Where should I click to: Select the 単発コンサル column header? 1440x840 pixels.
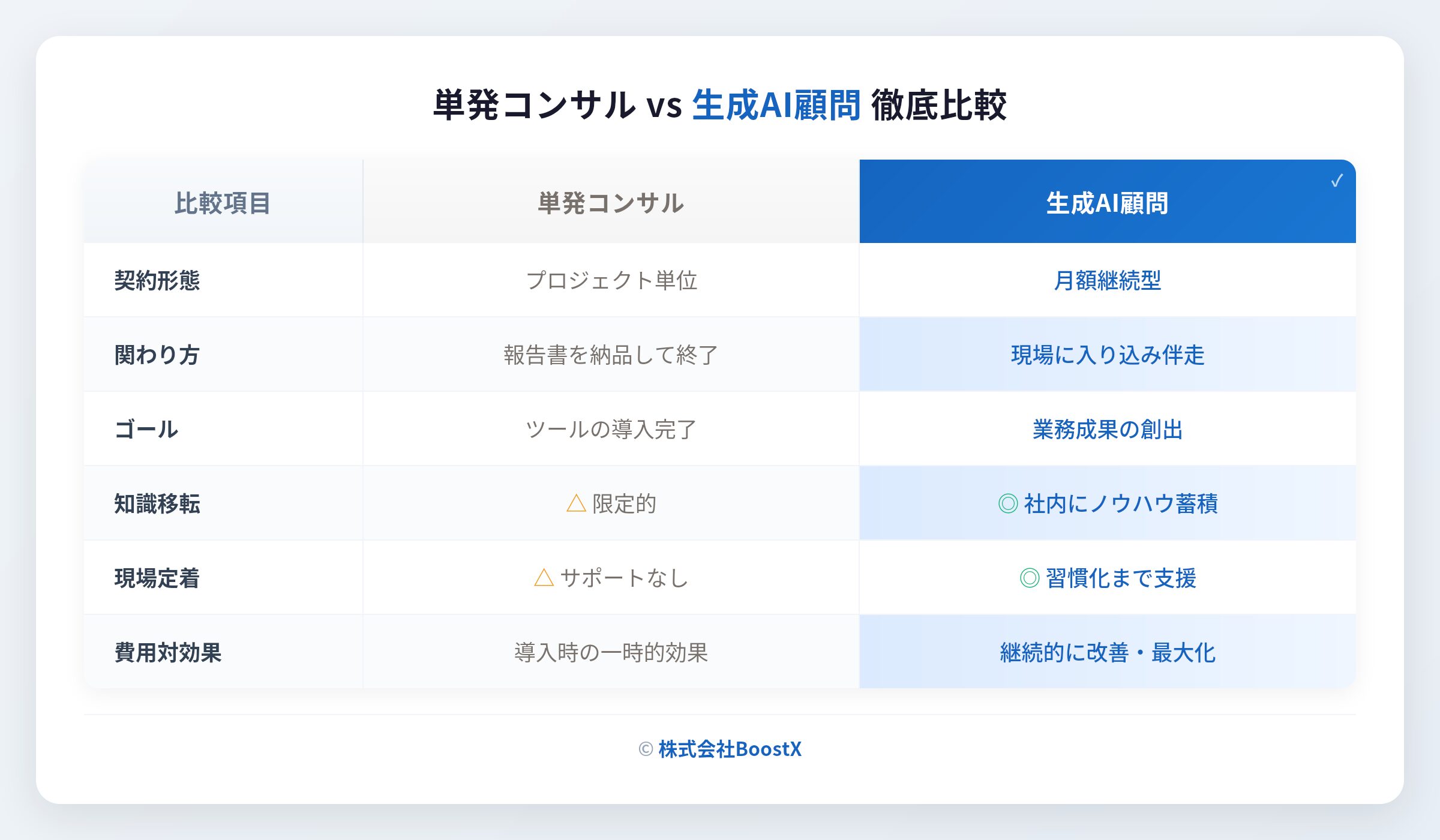click(x=611, y=203)
